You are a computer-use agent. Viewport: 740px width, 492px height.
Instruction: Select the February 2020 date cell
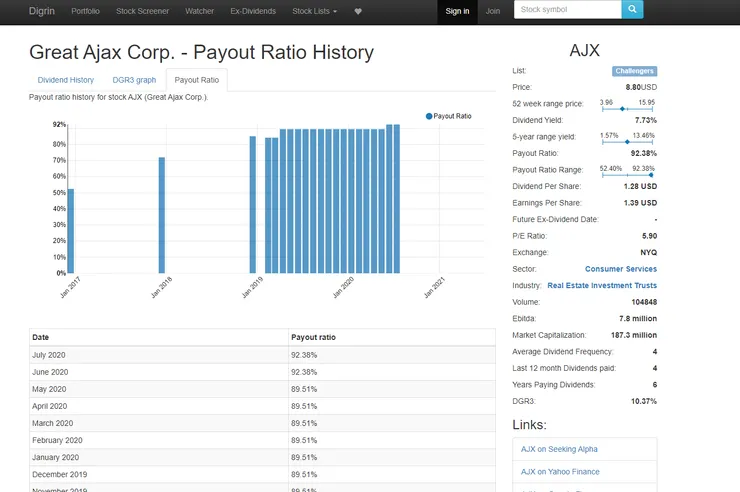(x=159, y=440)
